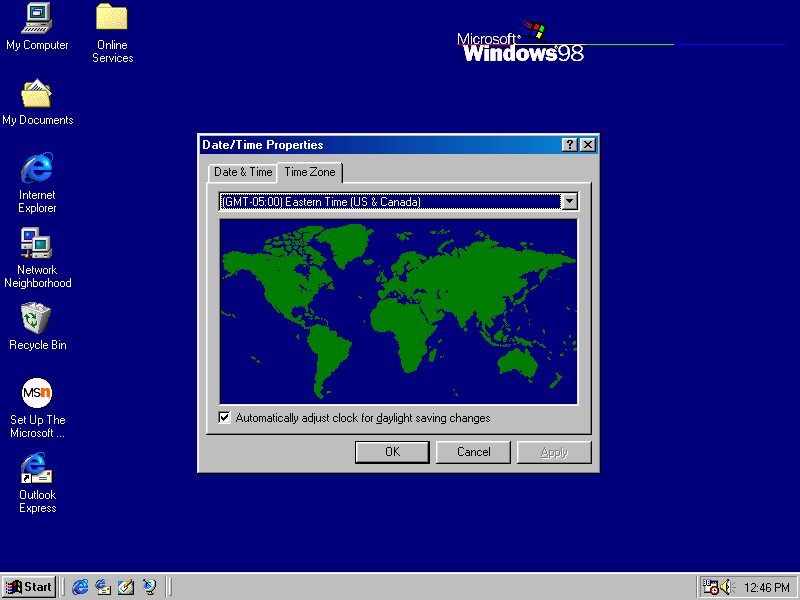Launch Outlook Express from Quick Launch
This screenshot has width=800, height=600.
click(103, 587)
